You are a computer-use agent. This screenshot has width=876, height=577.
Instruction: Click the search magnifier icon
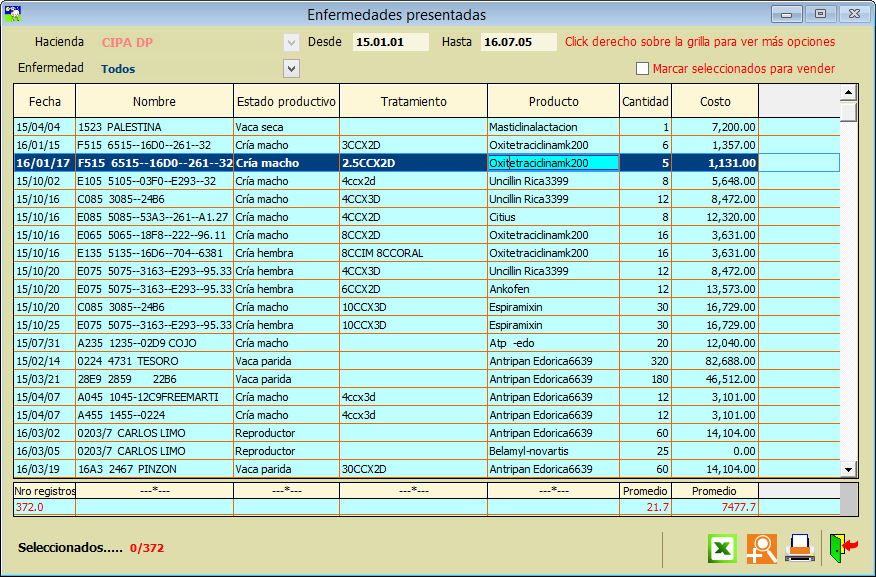click(x=761, y=548)
